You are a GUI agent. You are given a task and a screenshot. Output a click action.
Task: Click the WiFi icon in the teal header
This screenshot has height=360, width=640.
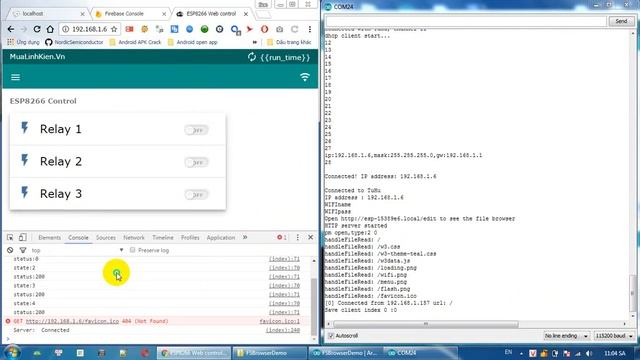coord(305,77)
